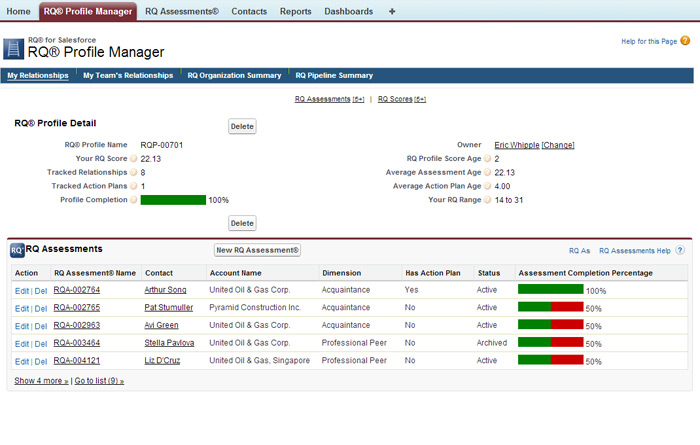The height and width of the screenshot is (445, 700).
Task: Edit assessment RQA-002765
Action: (x=22, y=308)
